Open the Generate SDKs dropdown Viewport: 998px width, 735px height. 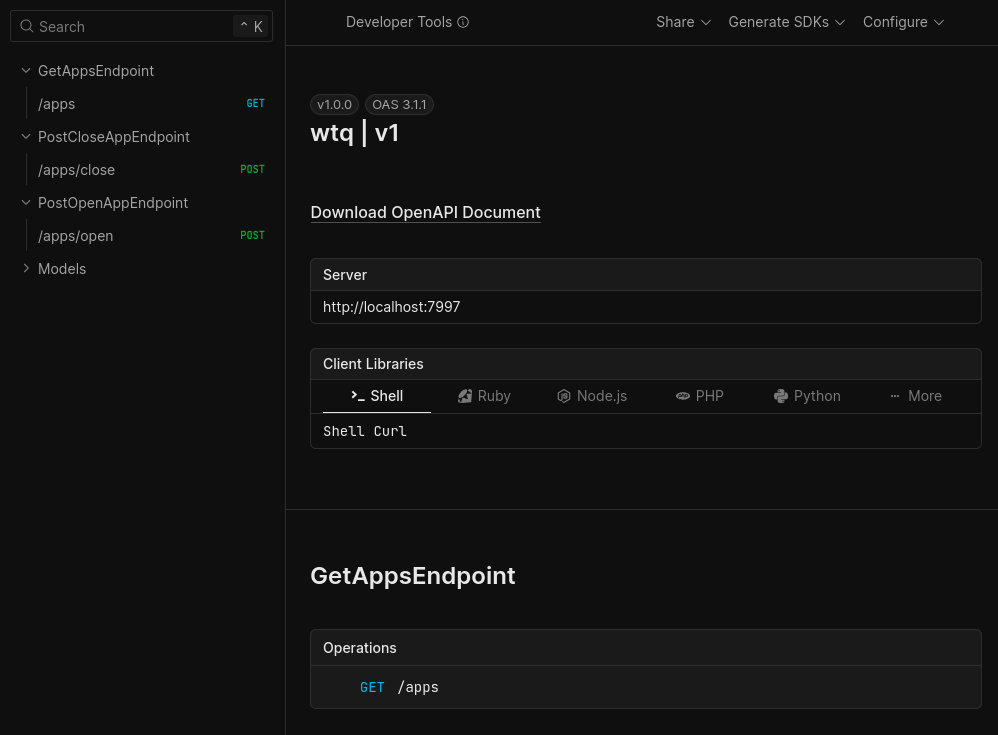pyautogui.click(x=787, y=21)
